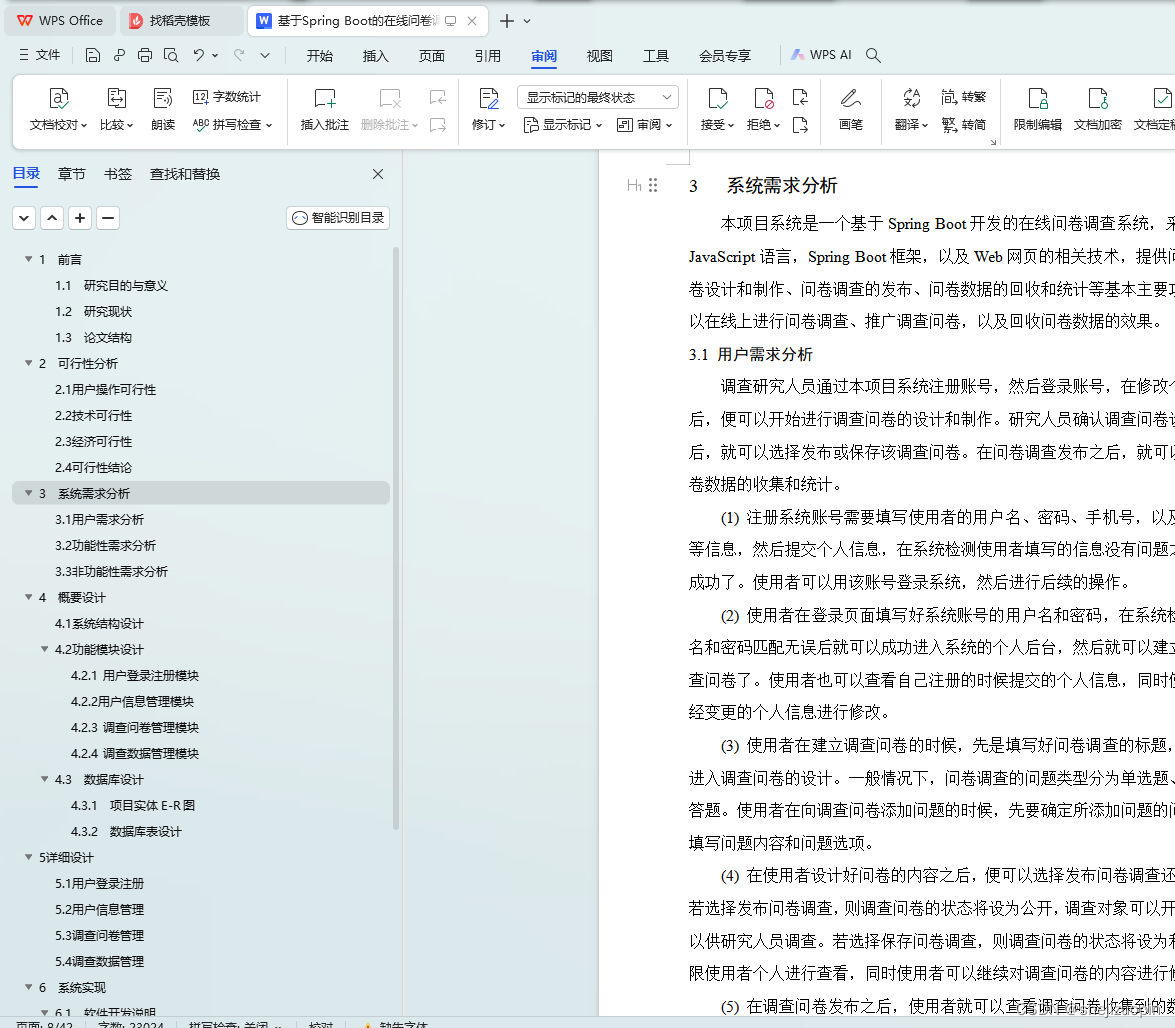Open 字数统计 word count
Screen dimensions: 1175x1028
coord(227,97)
